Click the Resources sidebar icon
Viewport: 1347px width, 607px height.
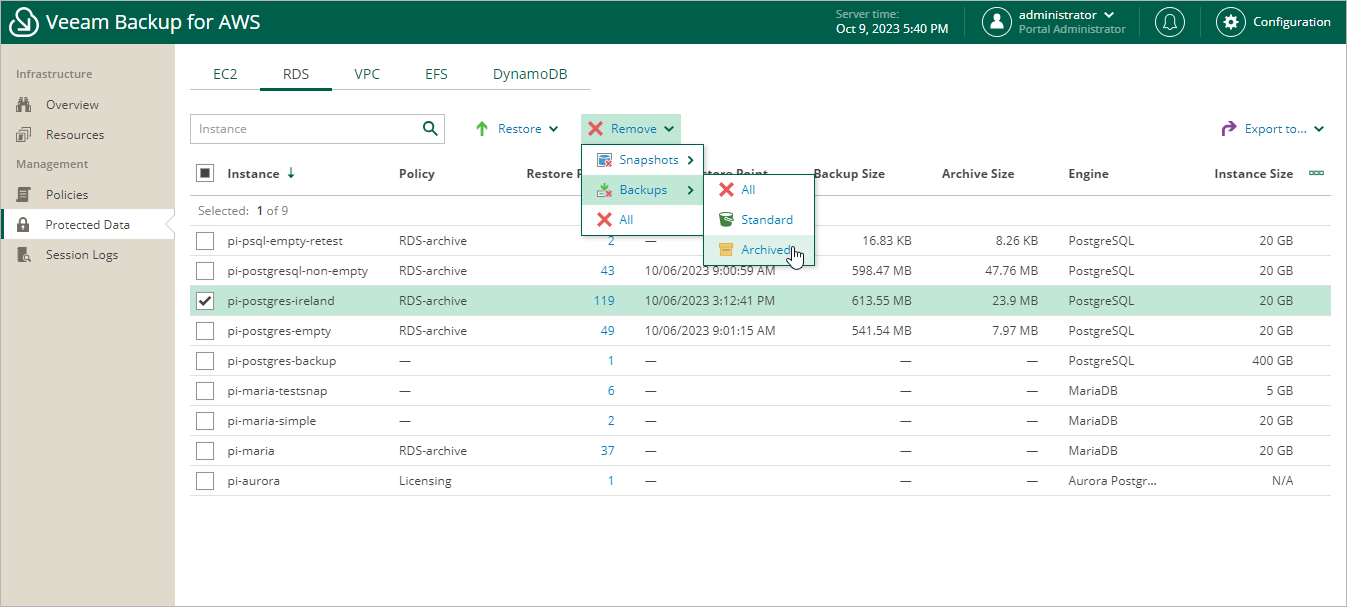click(25, 135)
